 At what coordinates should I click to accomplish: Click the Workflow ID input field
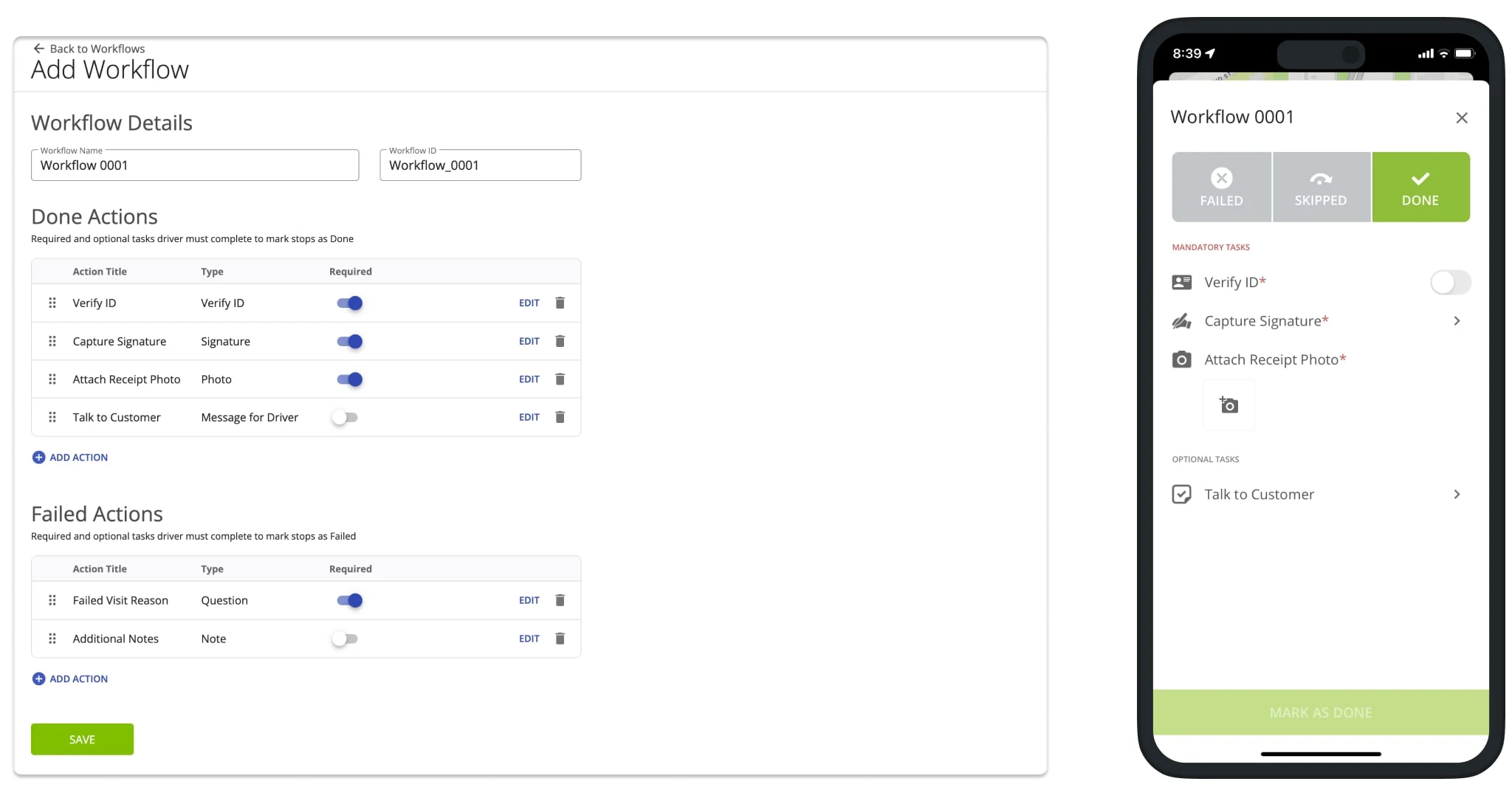click(x=480, y=165)
